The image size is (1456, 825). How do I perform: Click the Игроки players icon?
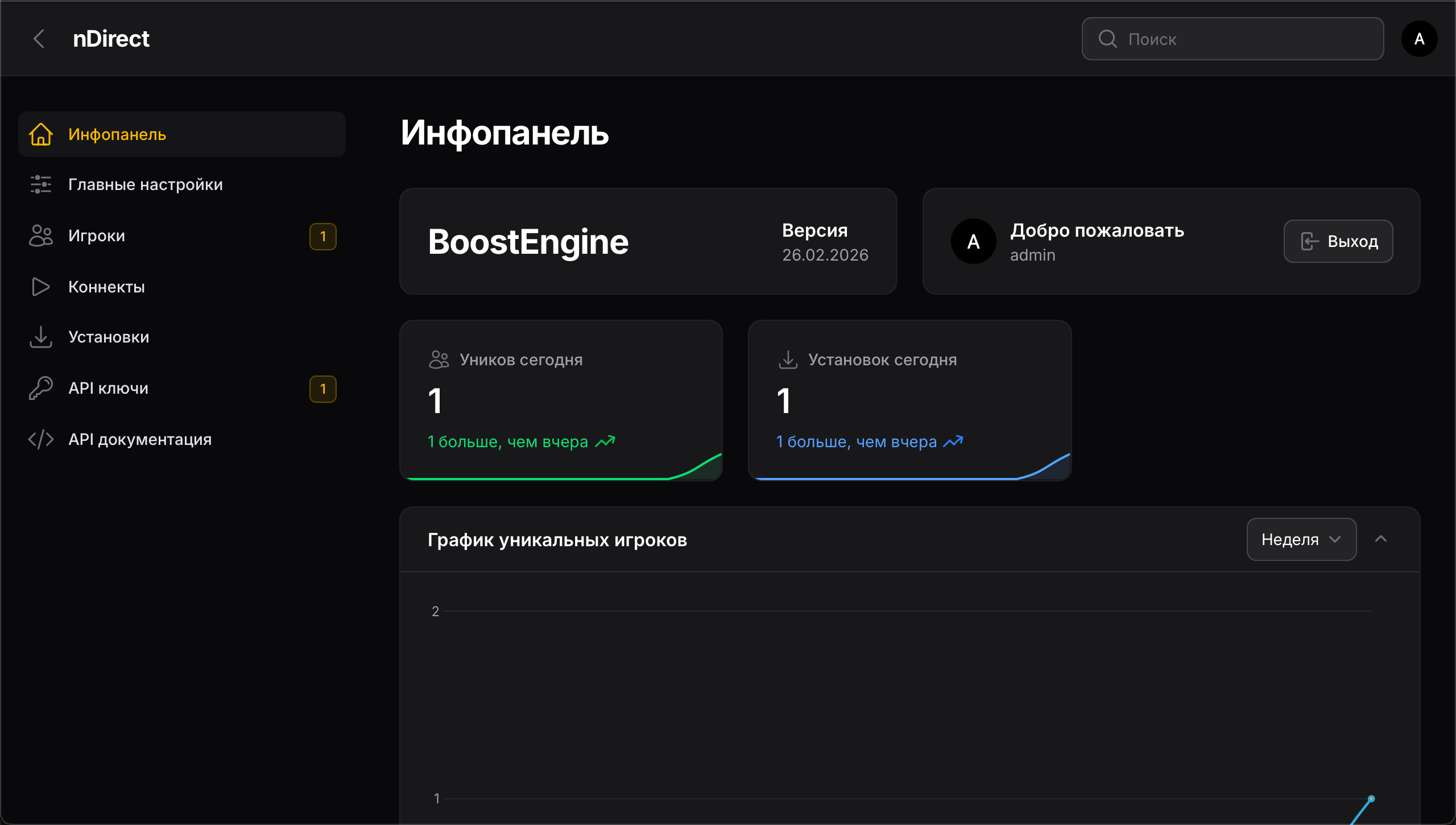pyautogui.click(x=40, y=236)
